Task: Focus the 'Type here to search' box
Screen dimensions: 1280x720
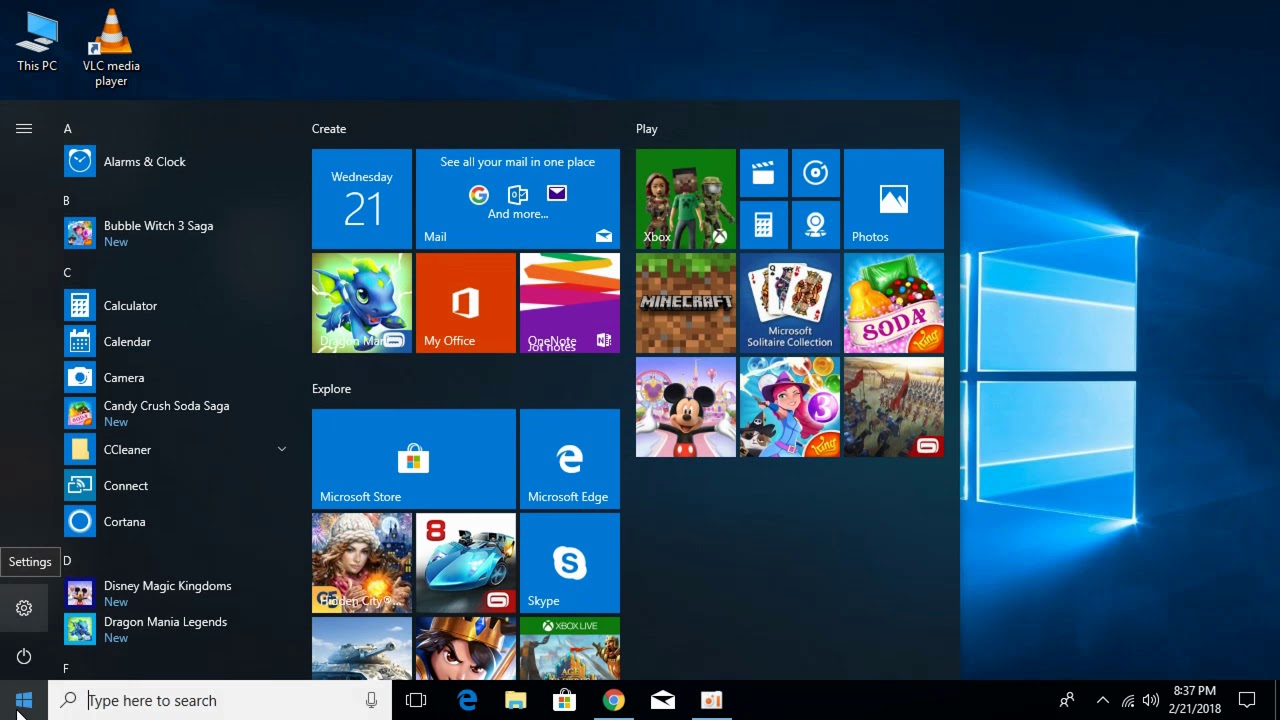Action: [220, 700]
